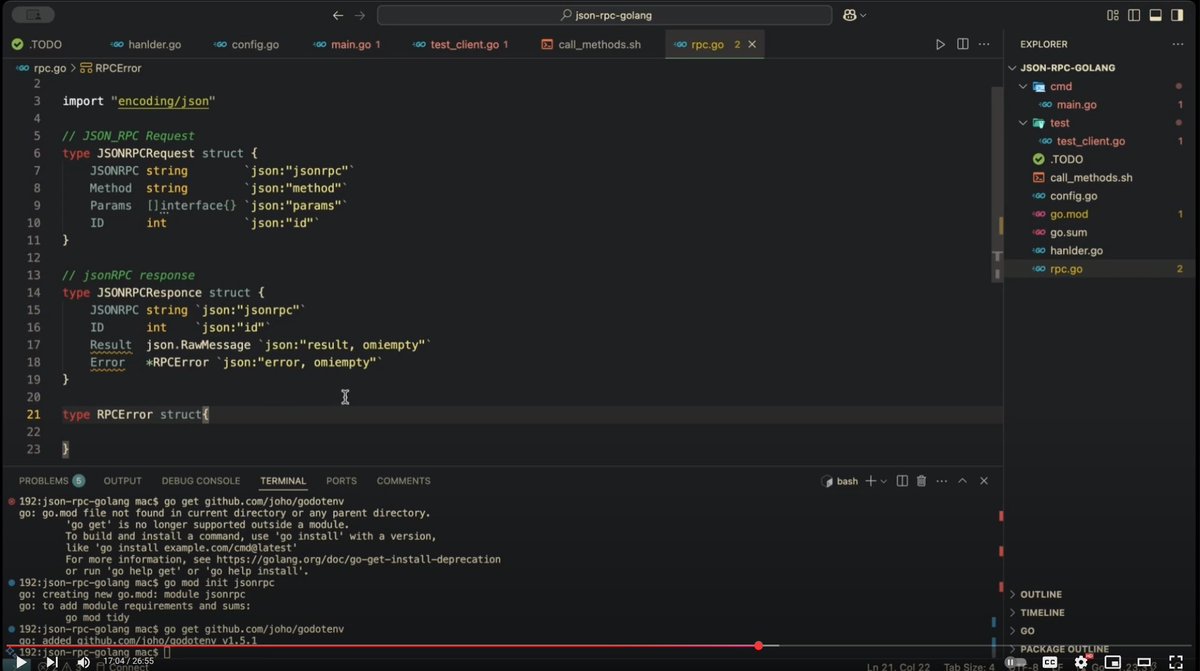Maximize the terminal panel with chevron up
Viewport: 1200px width, 671px height.
962,481
